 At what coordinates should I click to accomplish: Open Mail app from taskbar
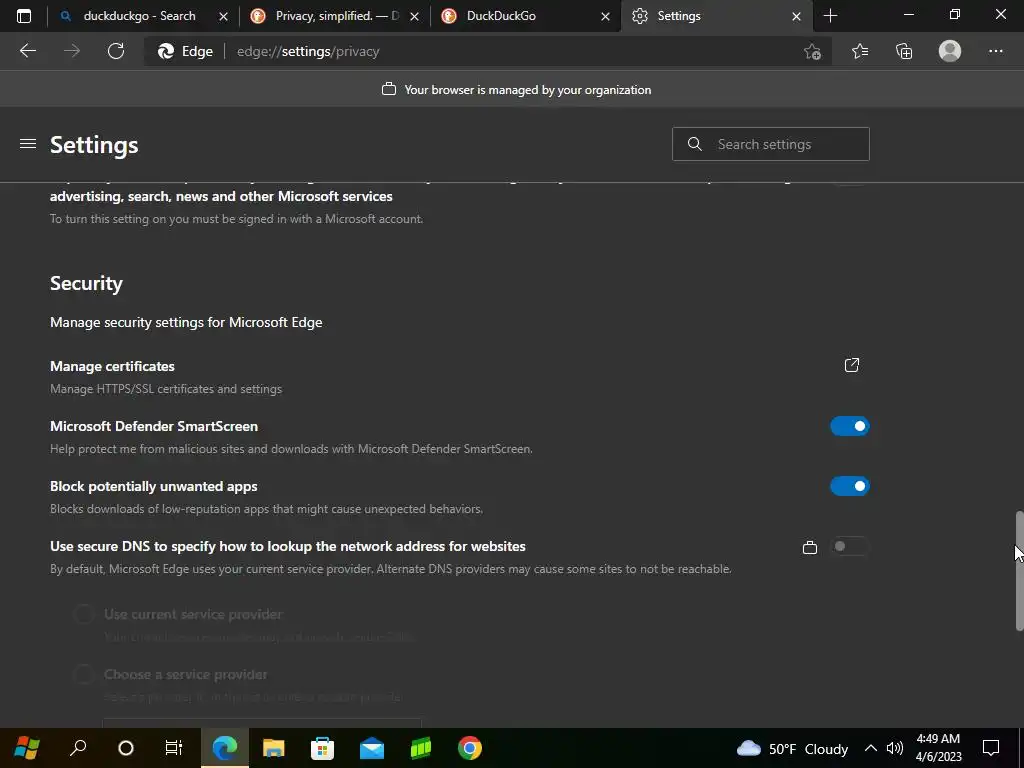[x=372, y=748]
